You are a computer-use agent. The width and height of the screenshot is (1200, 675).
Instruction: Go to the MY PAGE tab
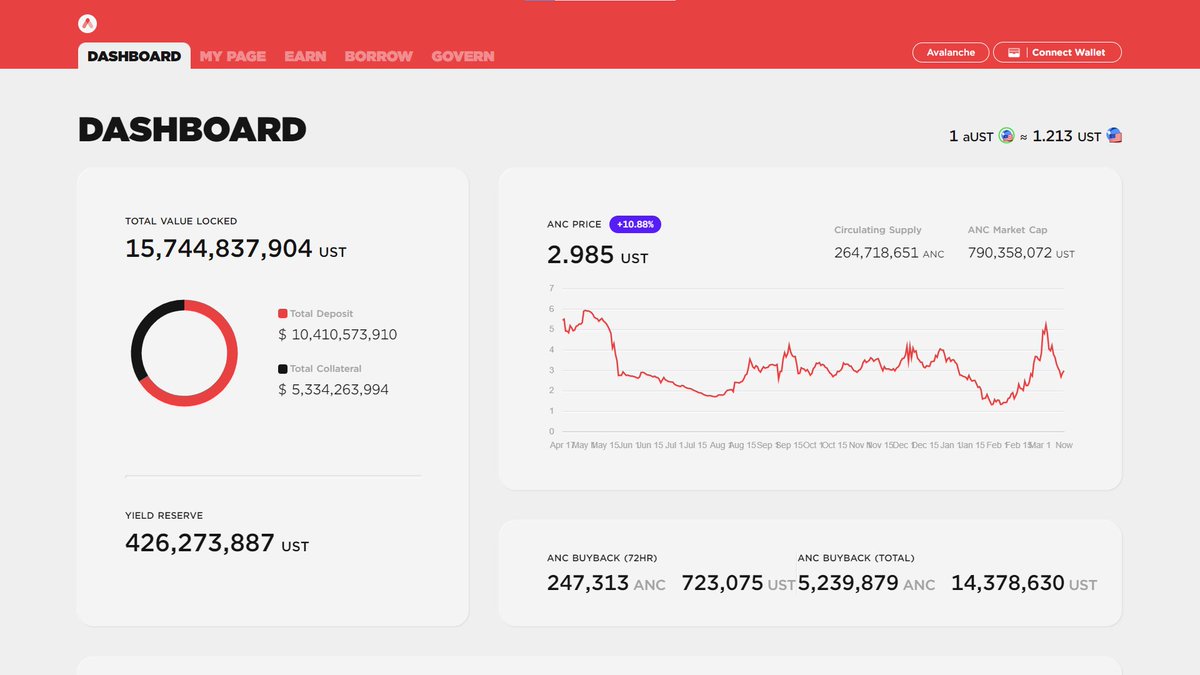(x=233, y=56)
